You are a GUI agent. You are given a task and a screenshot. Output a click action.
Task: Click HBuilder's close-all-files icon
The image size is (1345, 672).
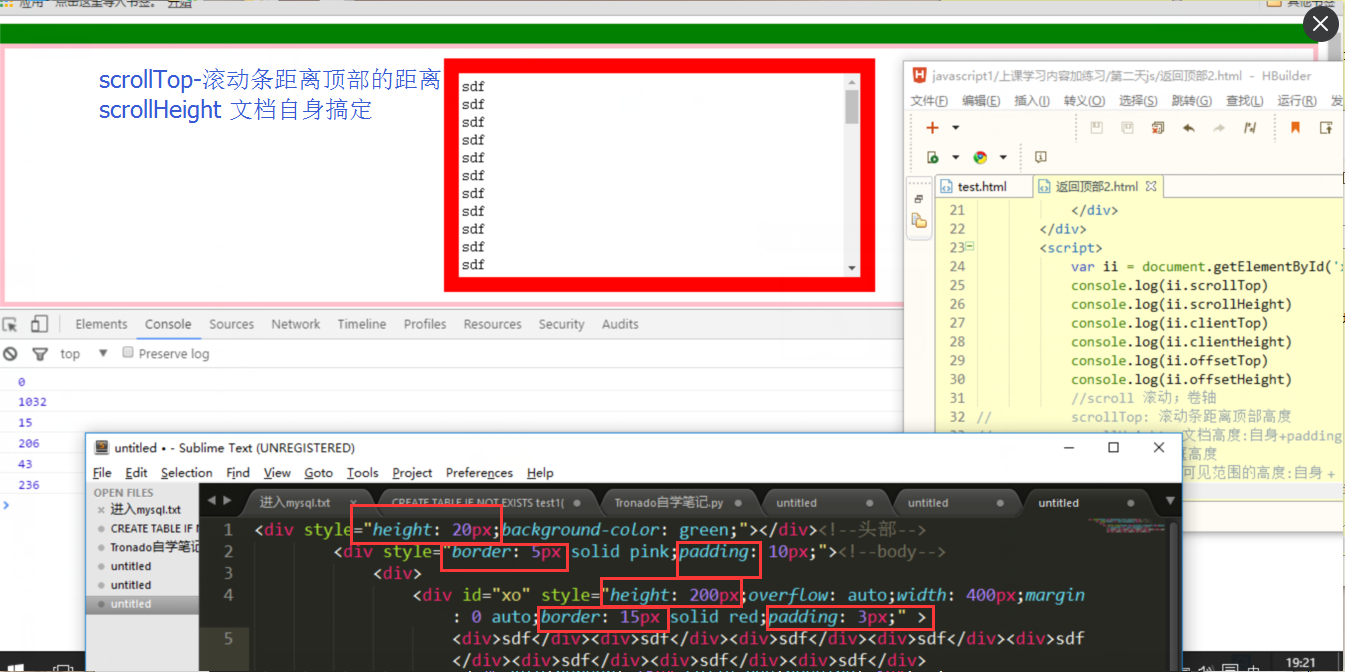(1158, 128)
